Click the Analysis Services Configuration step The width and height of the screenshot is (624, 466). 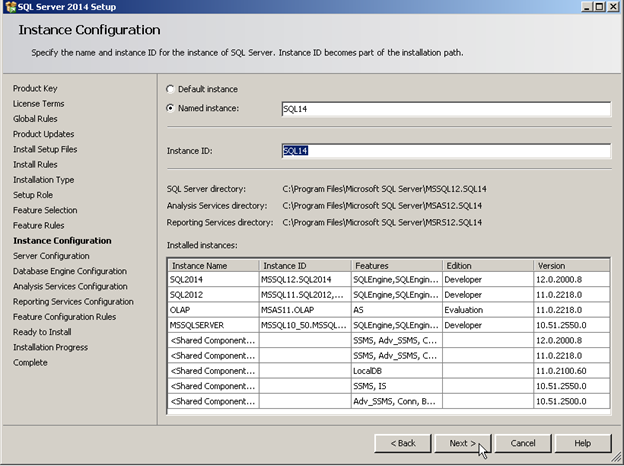(70, 286)
